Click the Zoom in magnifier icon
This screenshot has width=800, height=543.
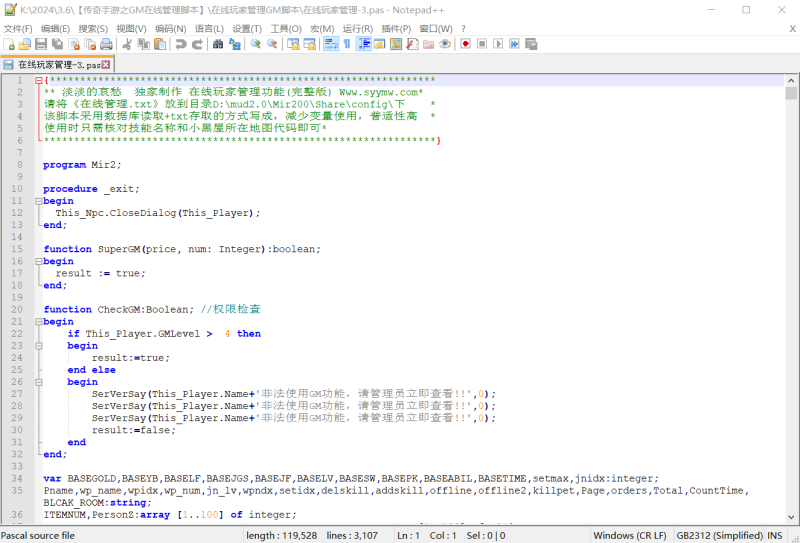click(256, 44)
